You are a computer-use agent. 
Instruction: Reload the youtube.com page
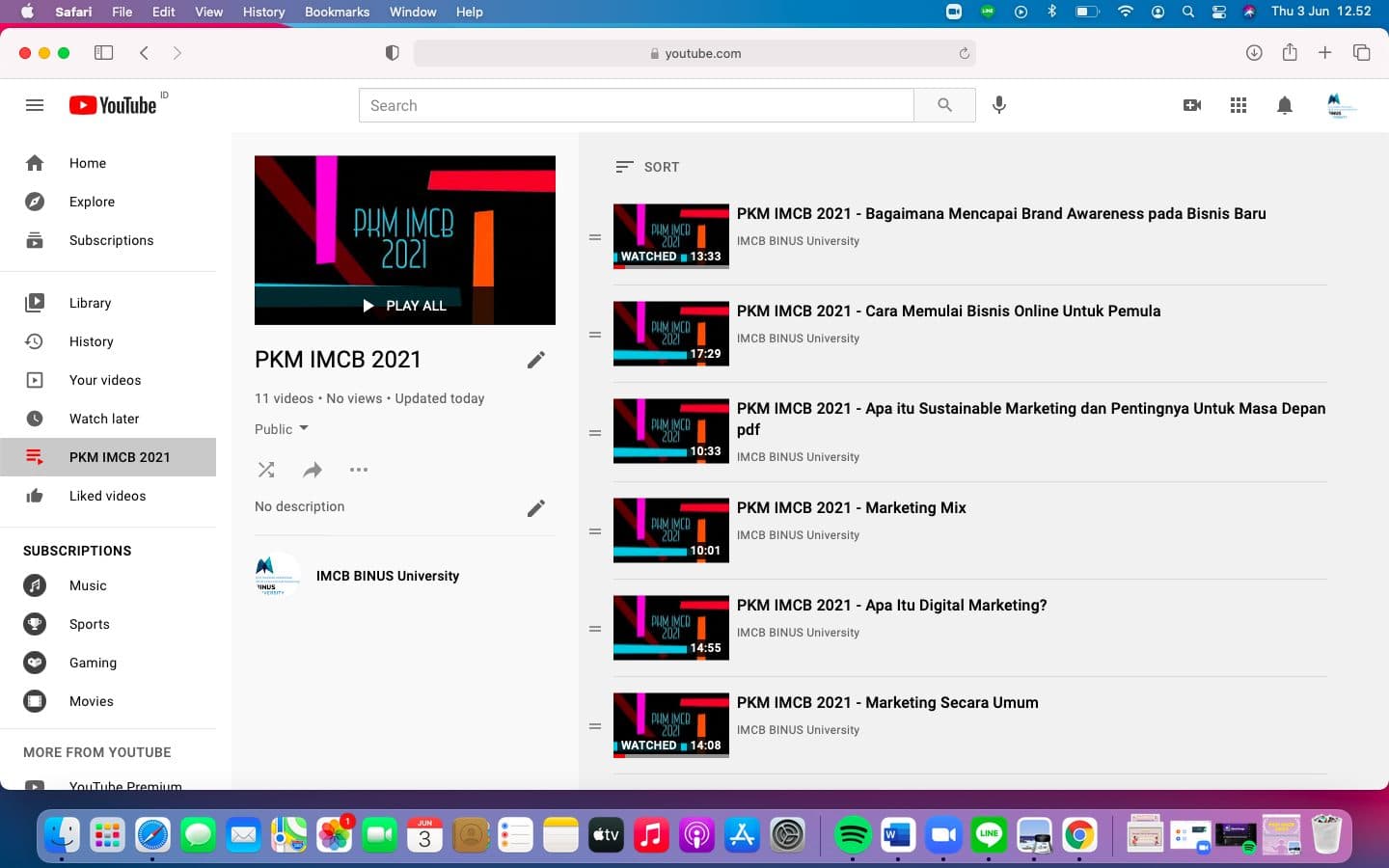(x=964, y=53)
